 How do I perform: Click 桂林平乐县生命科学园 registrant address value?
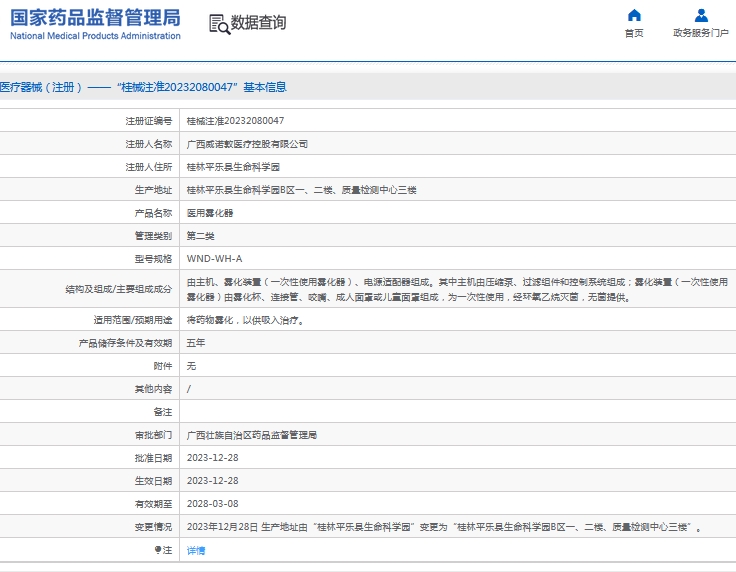(233, 167)
